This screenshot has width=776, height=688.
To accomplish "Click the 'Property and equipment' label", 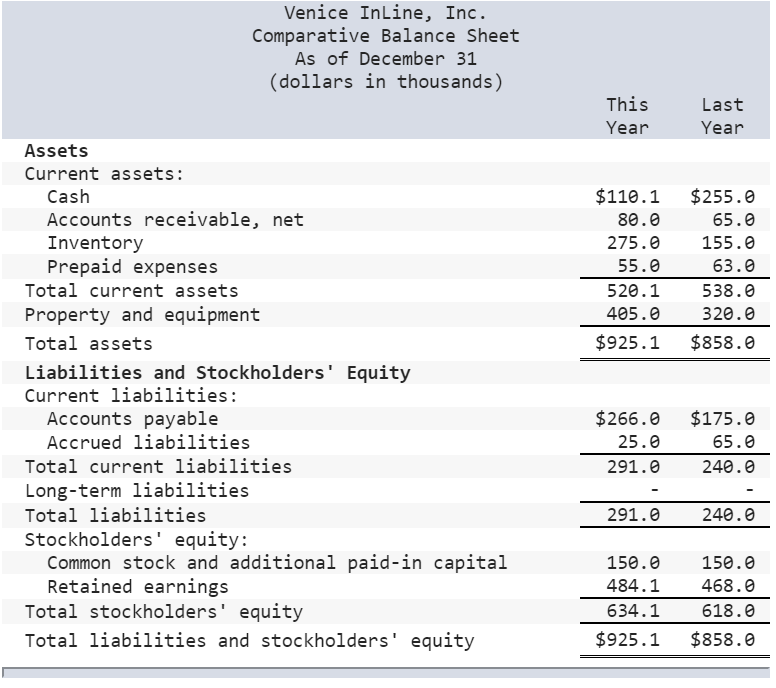I will [142, 315].
